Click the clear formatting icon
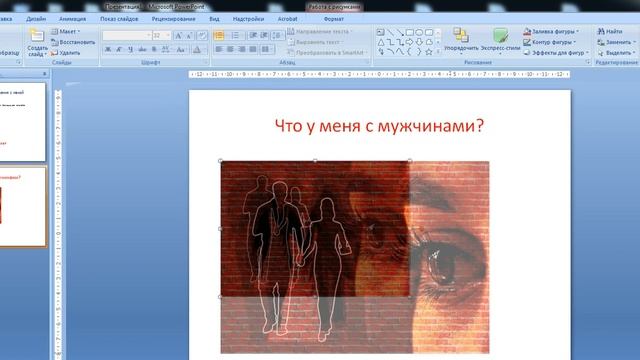This screenshot has width=640, height=360. 202,36
